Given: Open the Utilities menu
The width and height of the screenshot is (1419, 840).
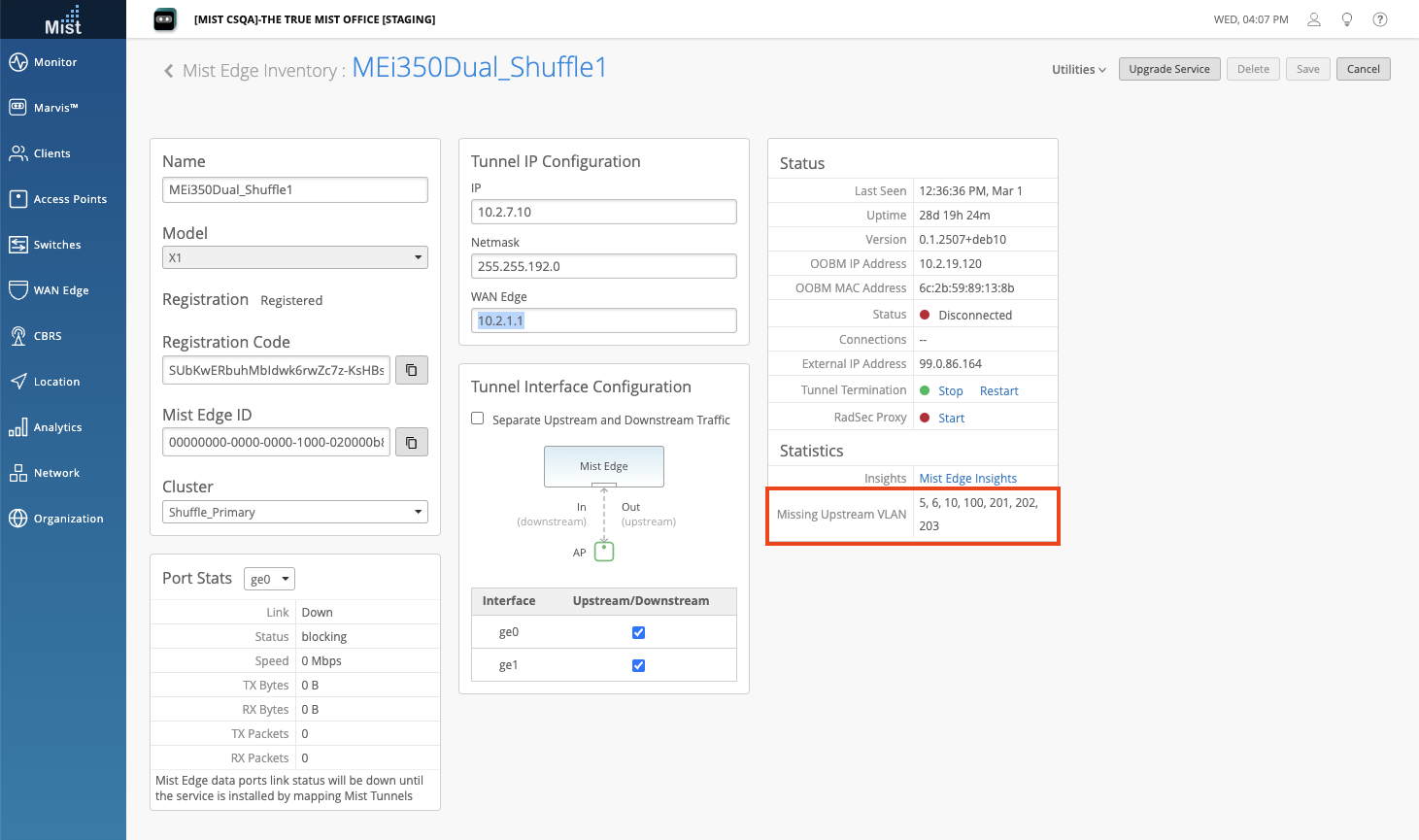Looking at the screenshot, I should pyautogui.click(x=1078, y=69).
